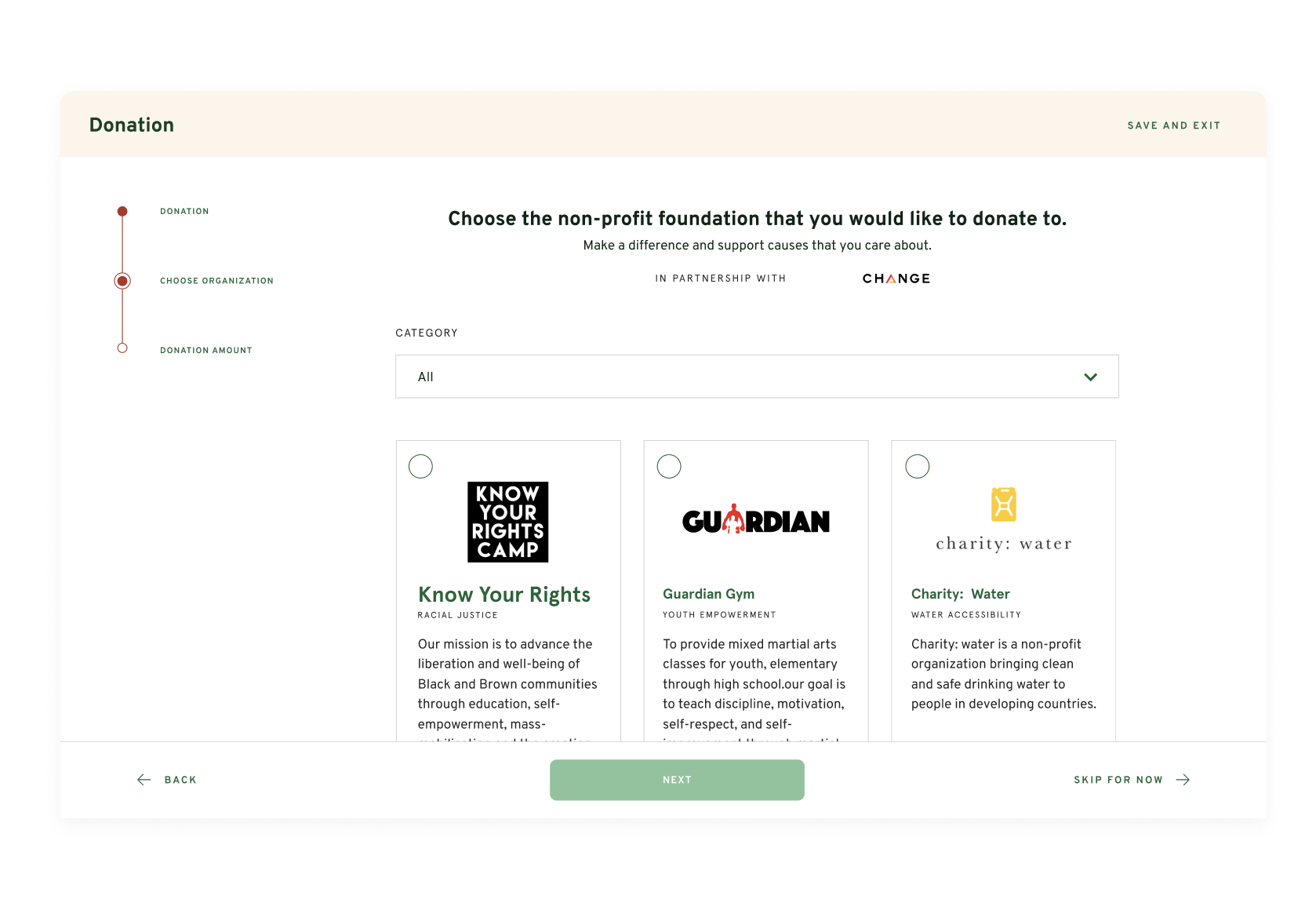Click the Know Your Rights card title
This screenshot has height=910, width=1316.
pyautogui.click(x=503, y=595)
